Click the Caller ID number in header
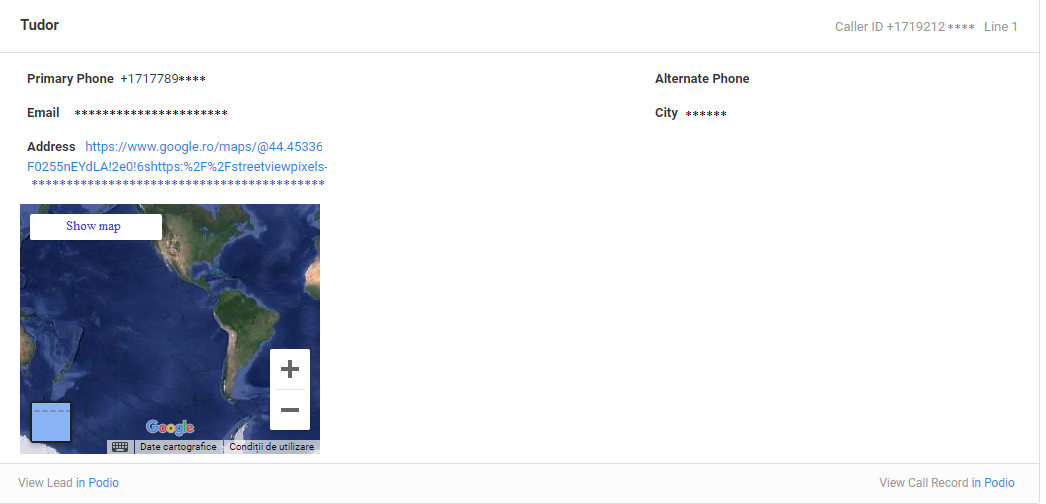 pos(931,27)
